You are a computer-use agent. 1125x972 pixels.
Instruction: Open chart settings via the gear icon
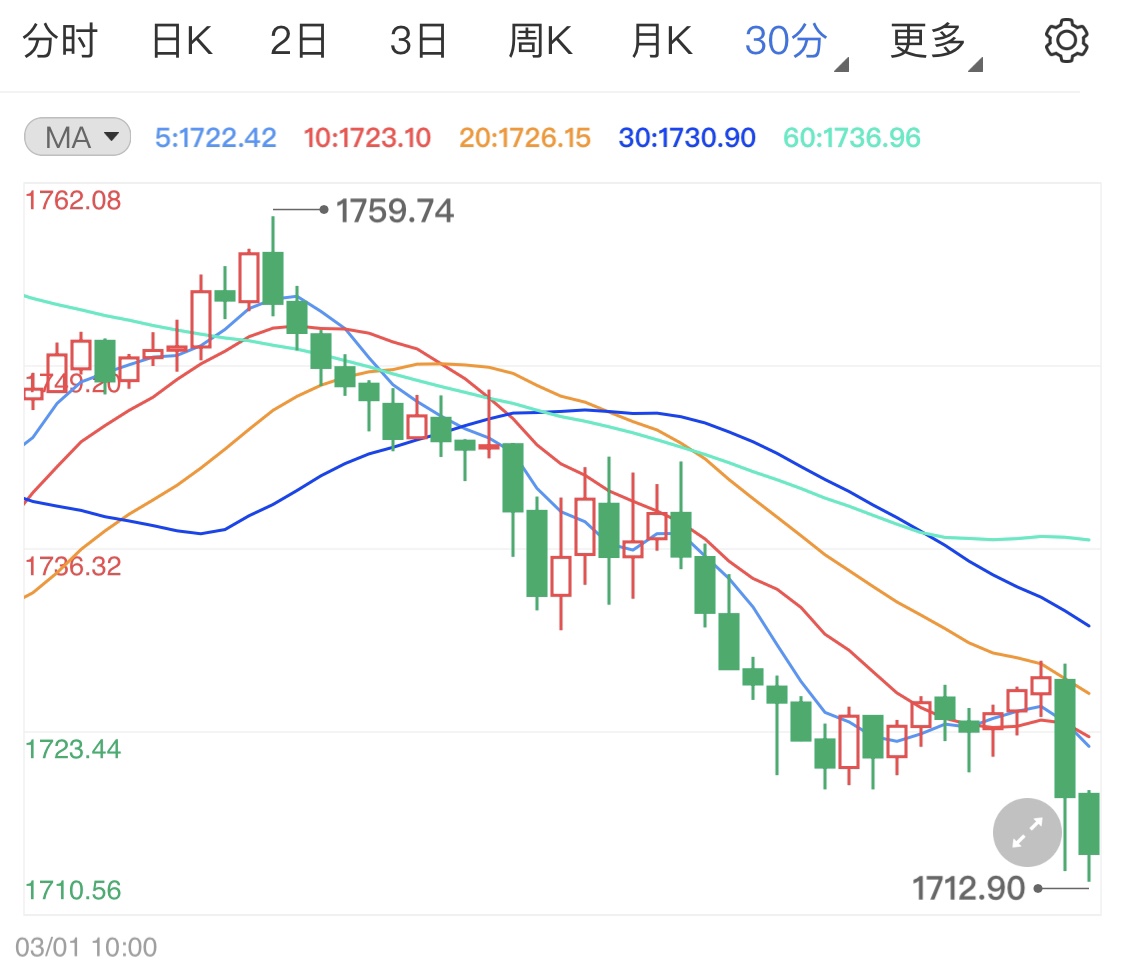(x=1067, y=40)
